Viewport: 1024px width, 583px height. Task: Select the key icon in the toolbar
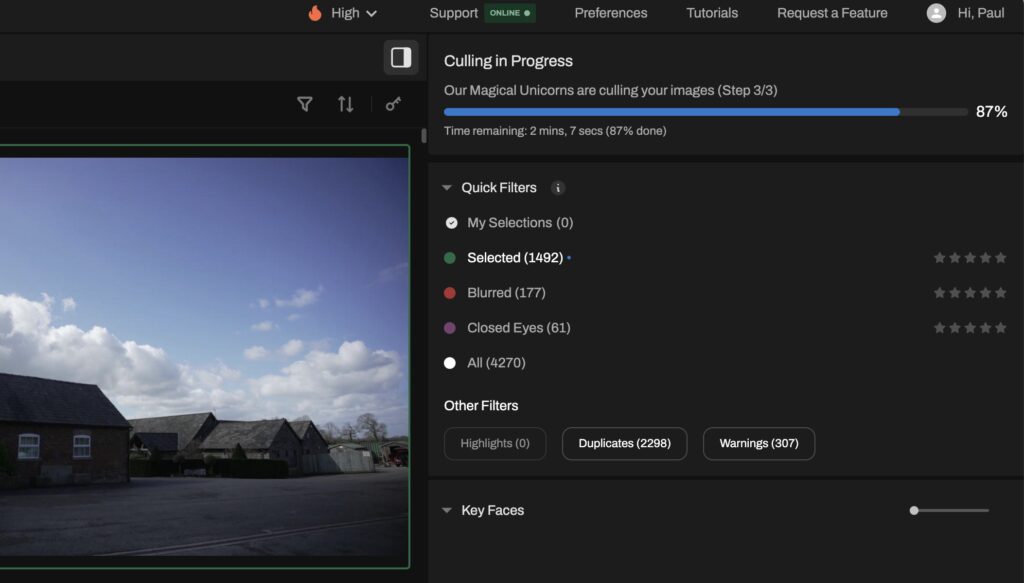coord(393,103)
